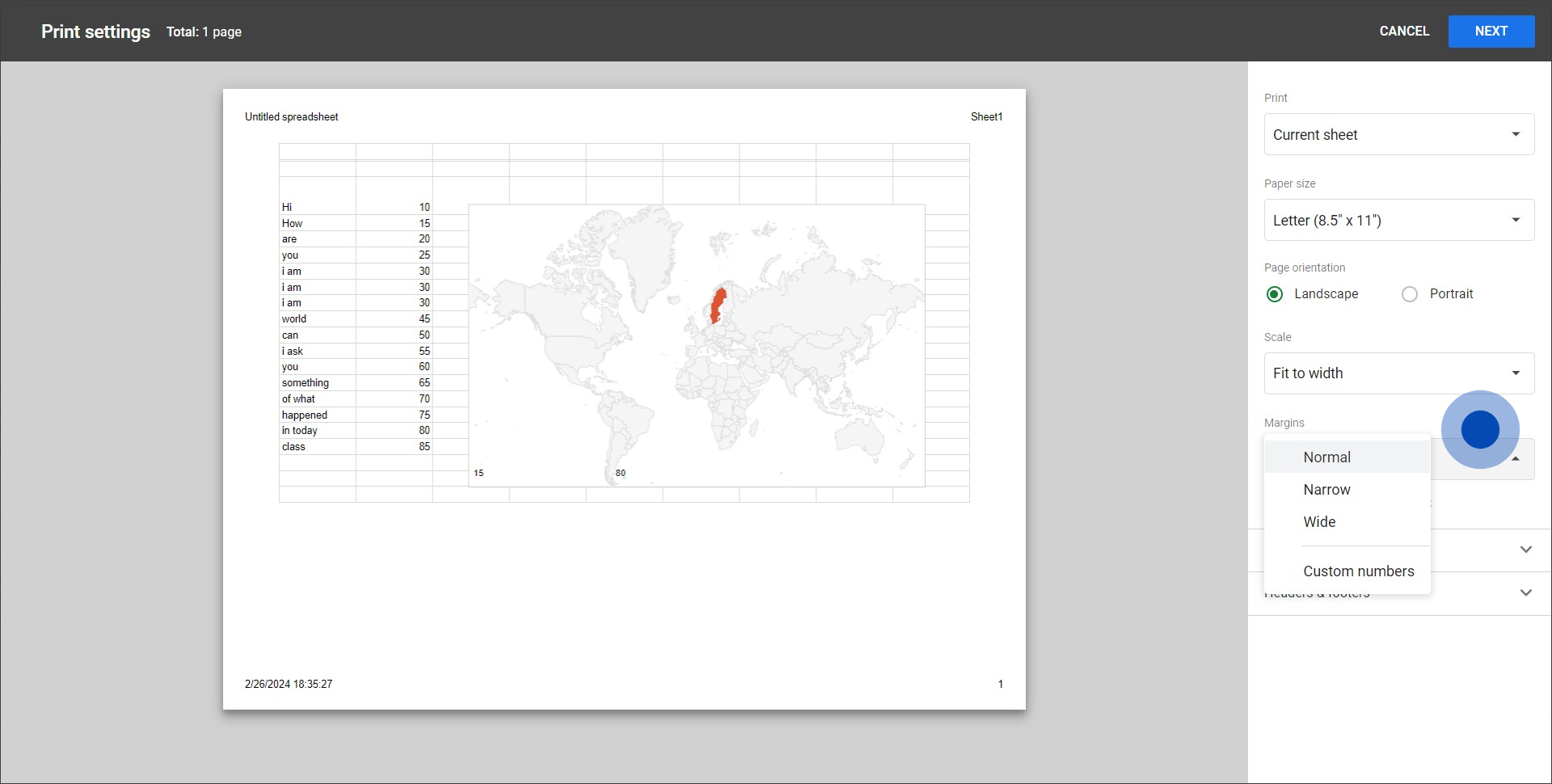Click the Paper size dropdown arrow
1552x784 pixels.
tap(1516, 220)
